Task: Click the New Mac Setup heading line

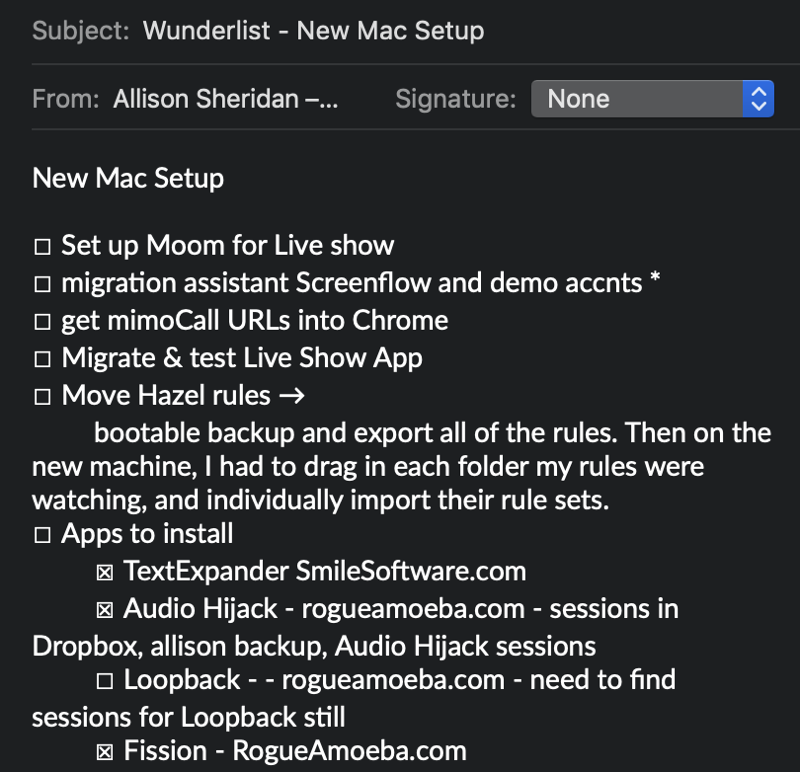Action: point(128,179)
